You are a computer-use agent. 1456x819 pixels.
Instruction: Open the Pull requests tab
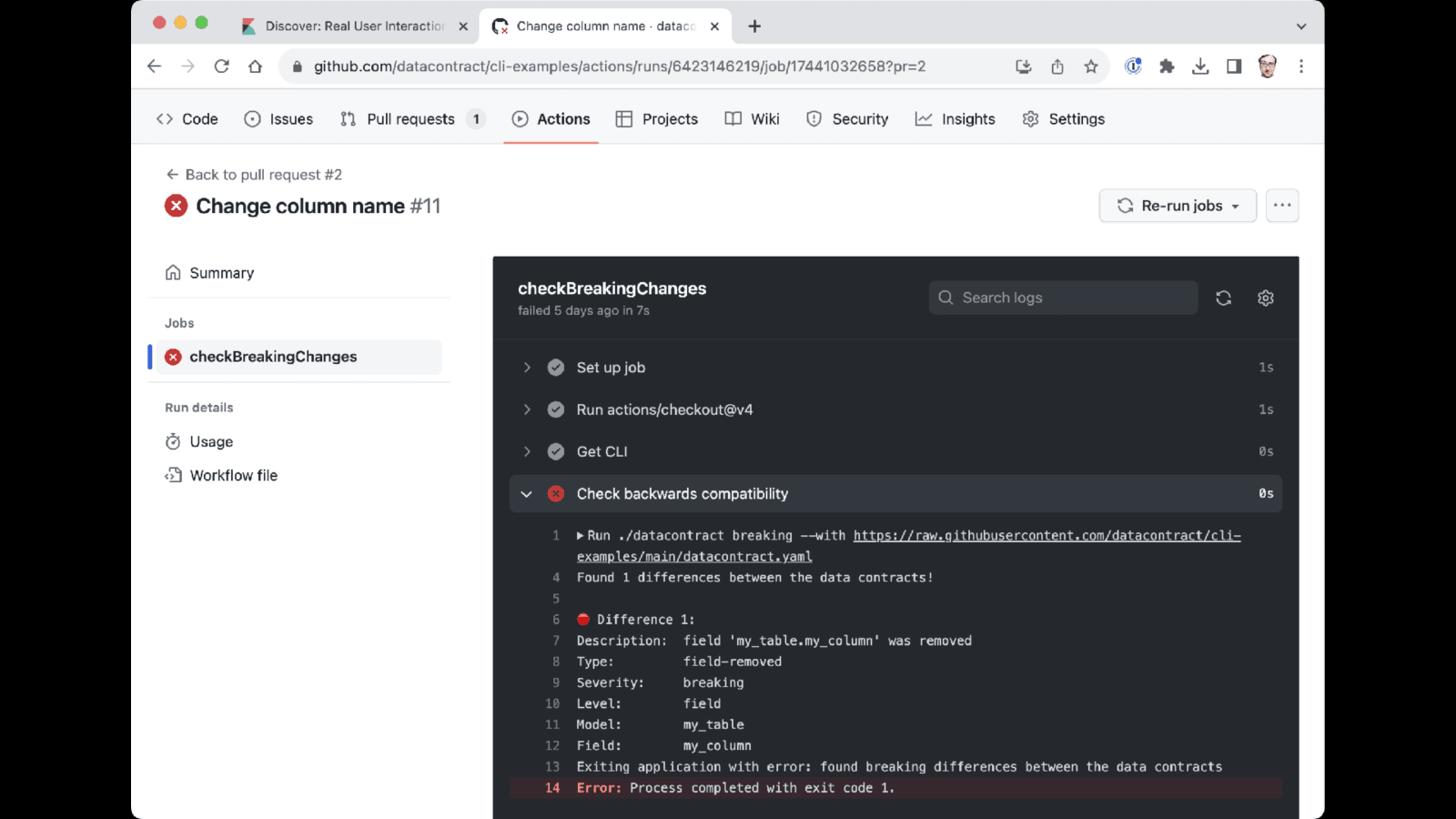412,119
